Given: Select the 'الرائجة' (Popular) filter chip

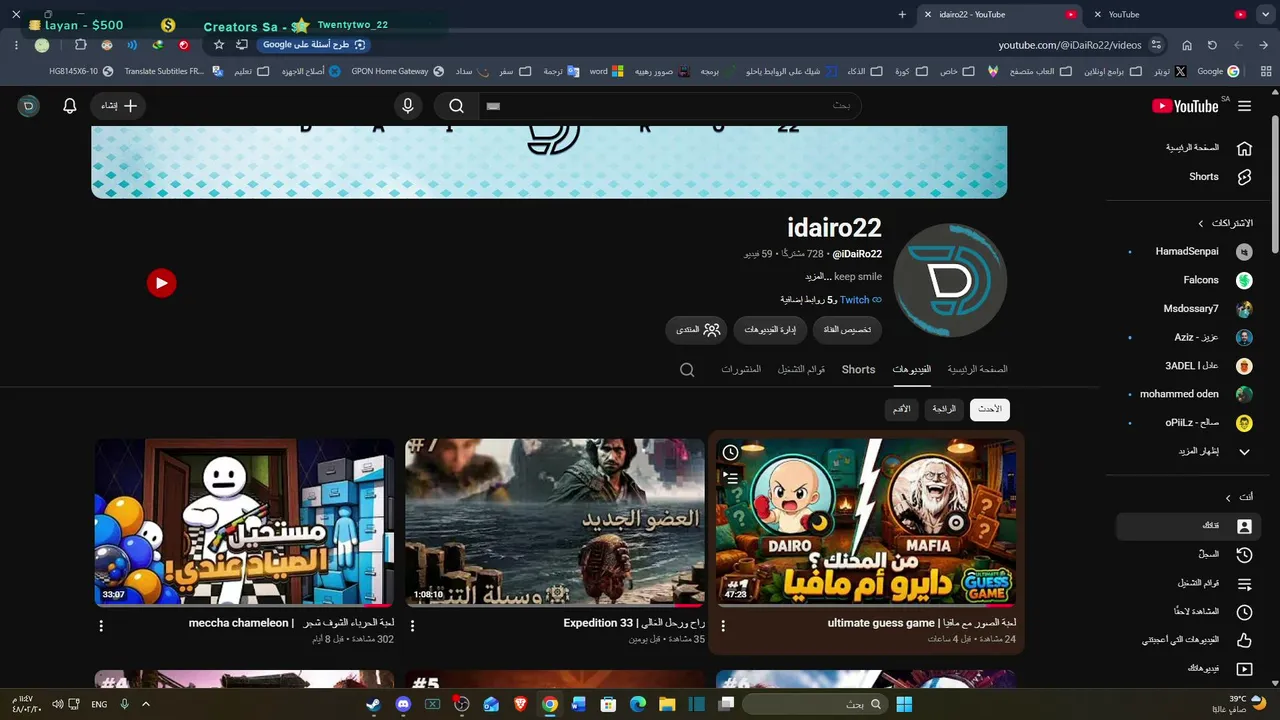Looking at the screenshot, I should tap(944, 409).
